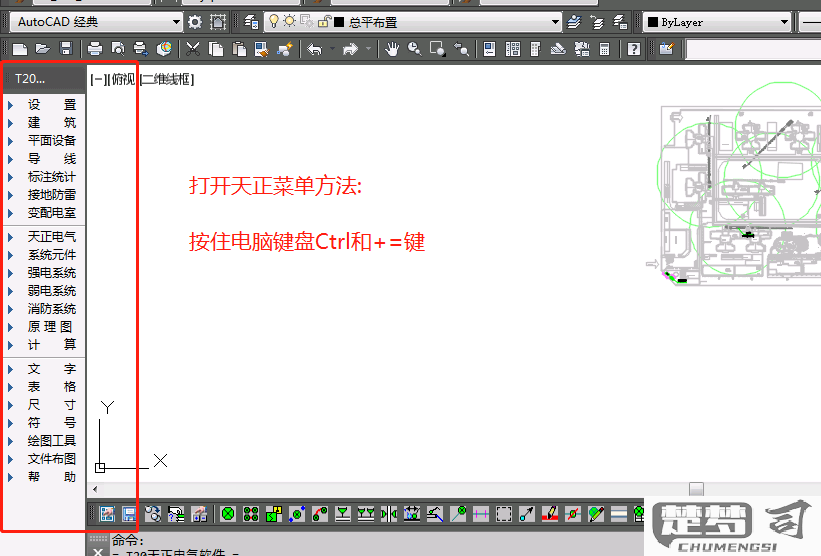The image size is (821, 556).
Task: Click the [-] viewport control
Action: tap(97, 80)
